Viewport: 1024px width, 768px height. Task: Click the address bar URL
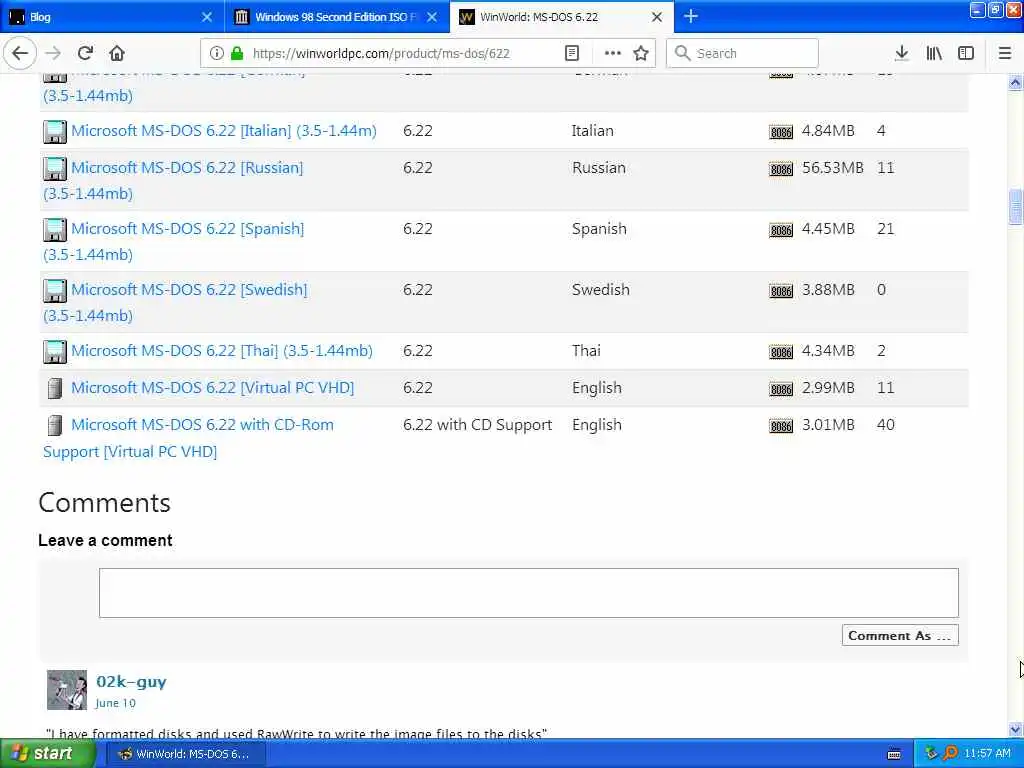tap(381, 53)
